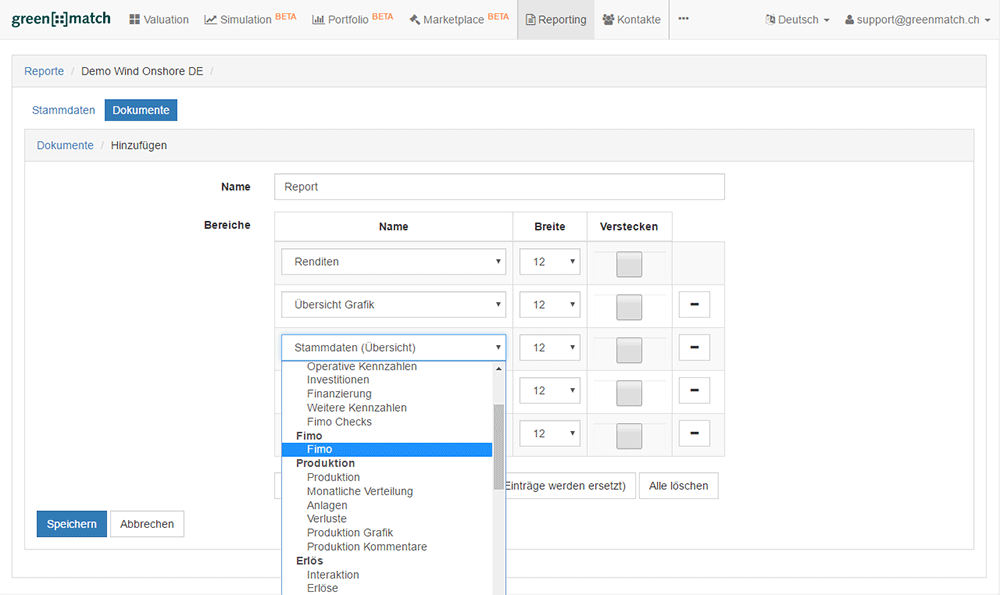Remove the Übersicht Grafik row with minus
Screen dimensions: 1000x595
694,305
